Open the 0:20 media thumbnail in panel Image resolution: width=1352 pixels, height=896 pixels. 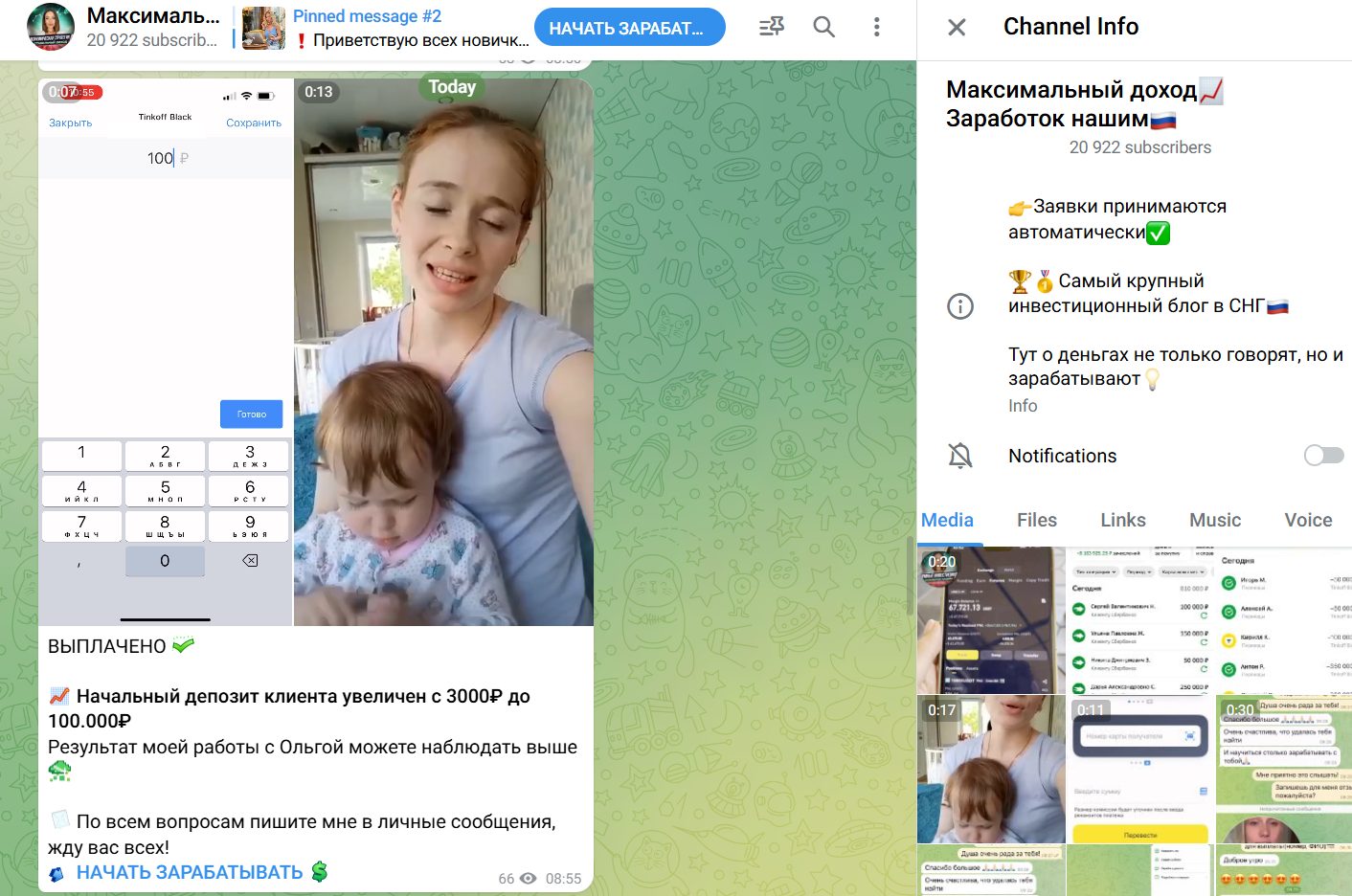(x=991, y=619)
